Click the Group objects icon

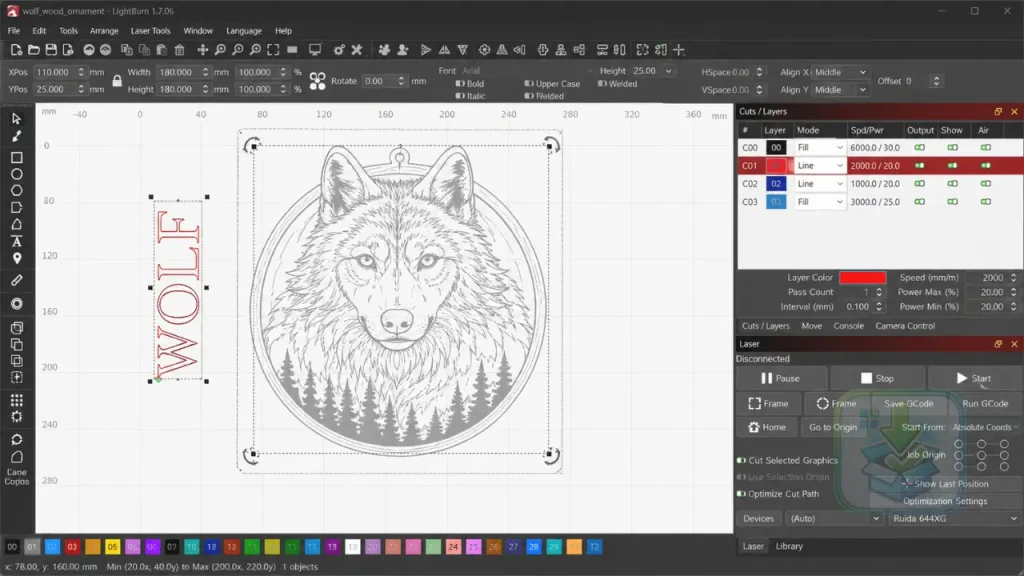(x=384, y=50)
